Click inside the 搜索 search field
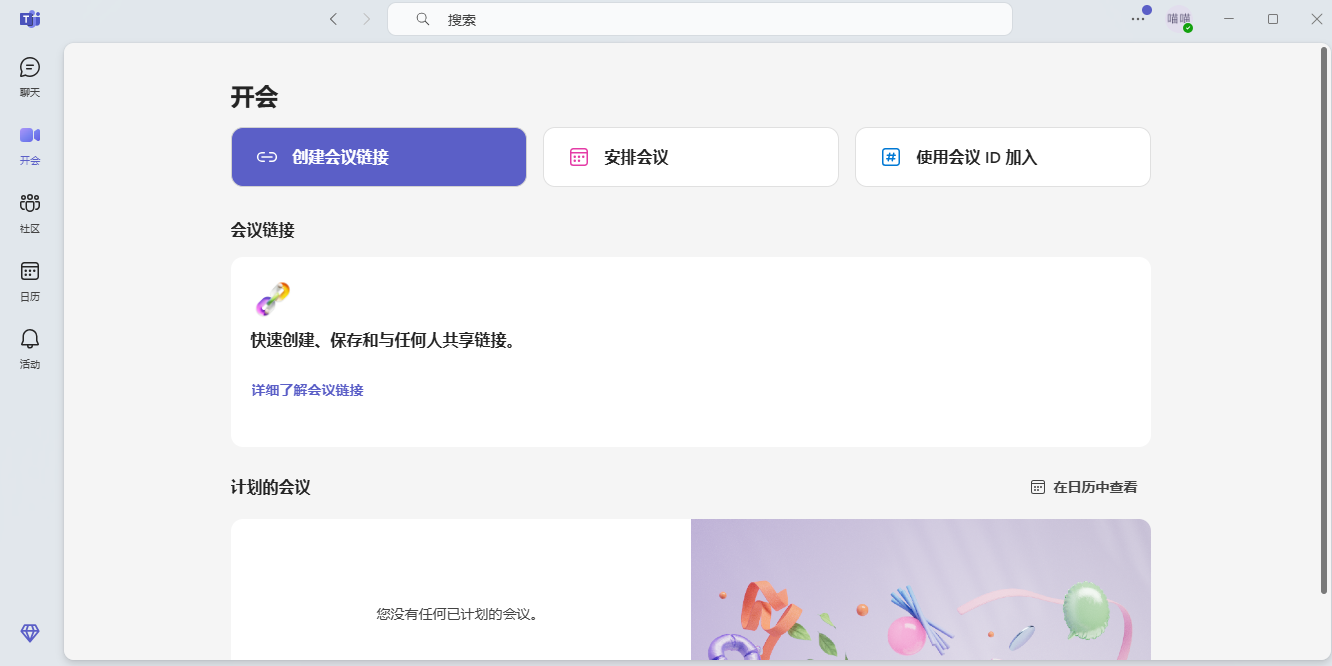1332x666 pixels. tap(700, 18)
